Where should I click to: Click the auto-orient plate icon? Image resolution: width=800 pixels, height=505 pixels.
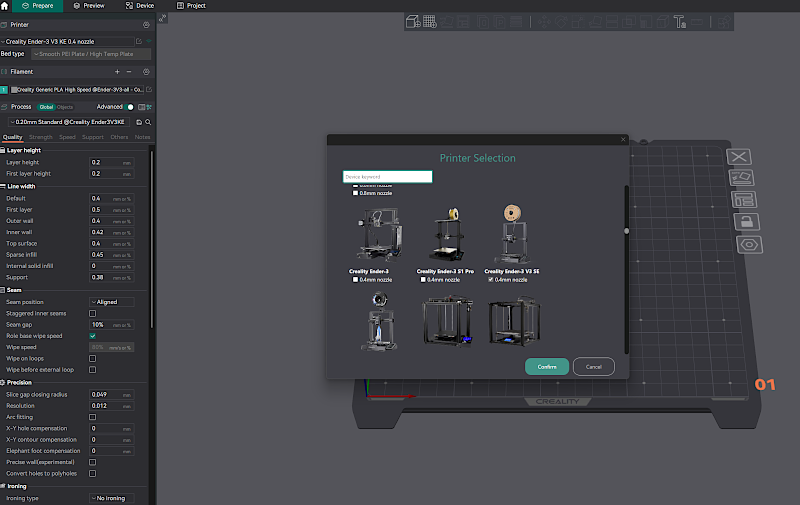point(741,178)
